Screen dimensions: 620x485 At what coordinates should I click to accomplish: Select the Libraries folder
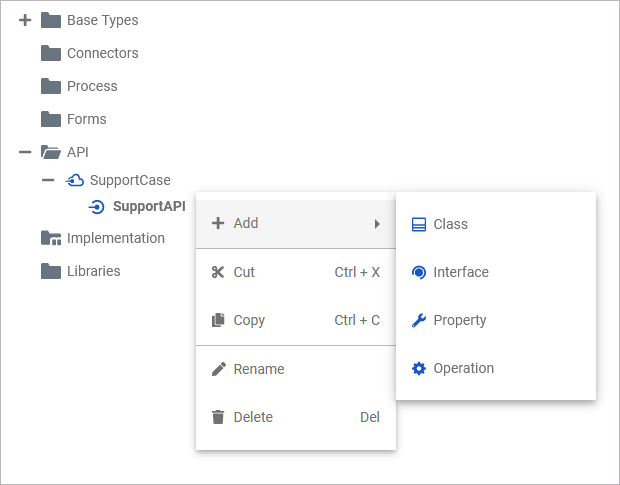(93, 271)
